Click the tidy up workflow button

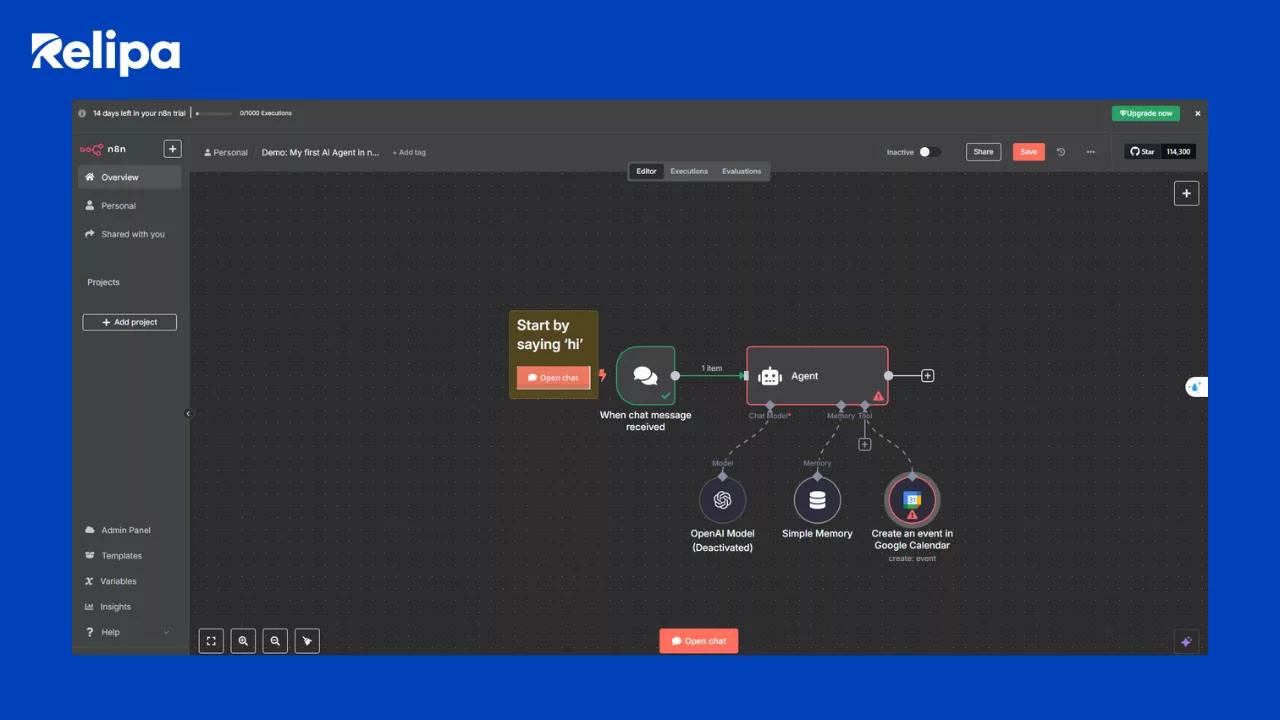(x=307, y=641)
